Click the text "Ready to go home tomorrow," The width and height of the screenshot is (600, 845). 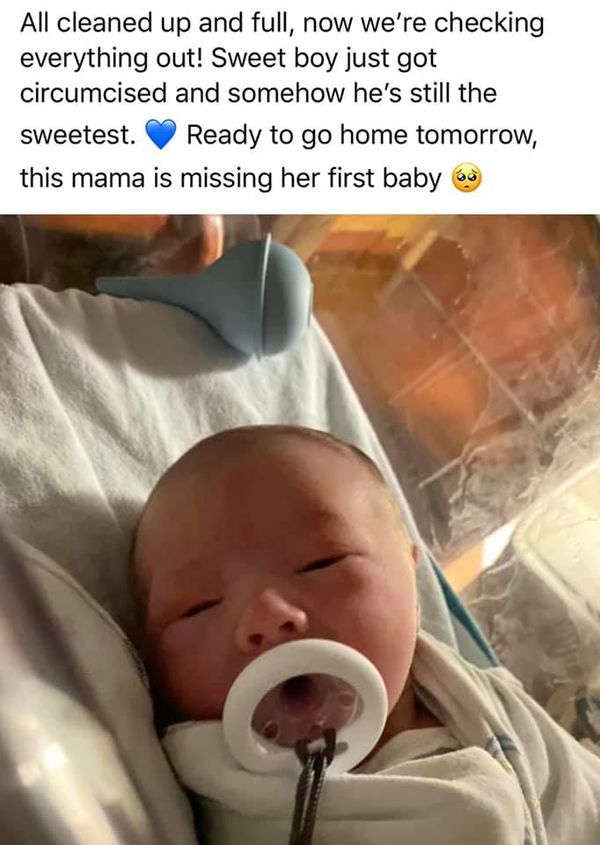click(362, 135)
